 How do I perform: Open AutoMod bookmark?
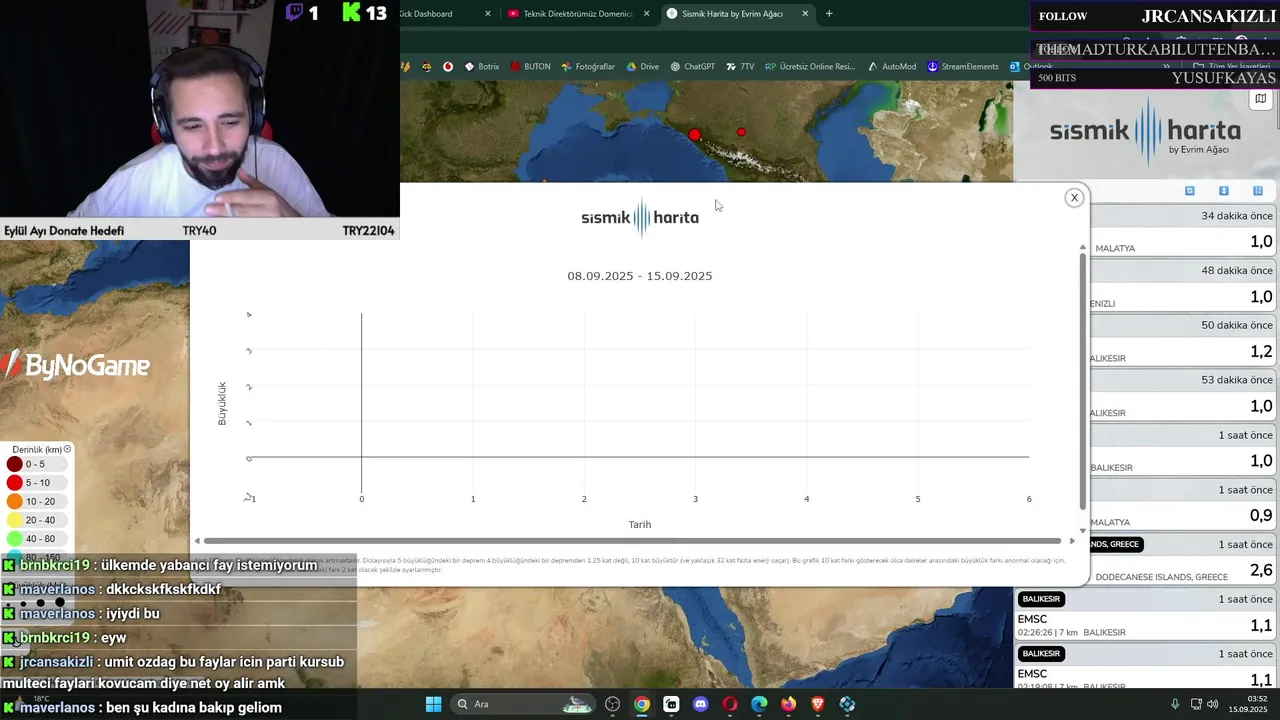(892, 67)
